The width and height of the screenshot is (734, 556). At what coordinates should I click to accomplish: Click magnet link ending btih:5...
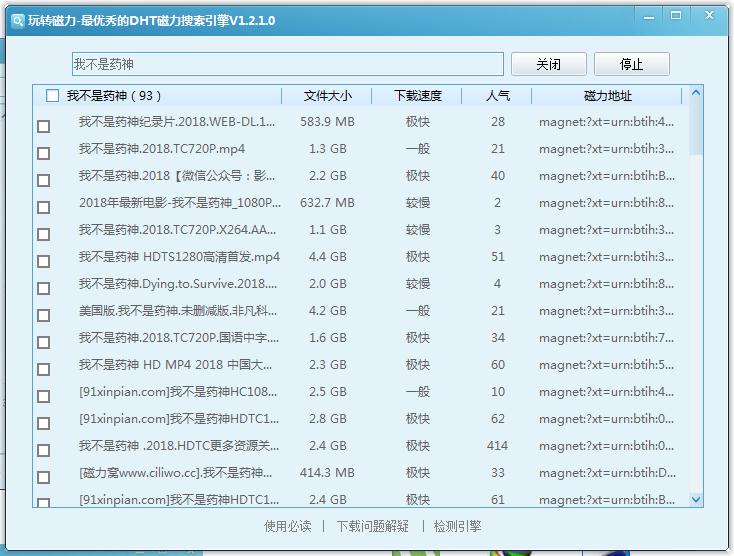pos(607,365)
